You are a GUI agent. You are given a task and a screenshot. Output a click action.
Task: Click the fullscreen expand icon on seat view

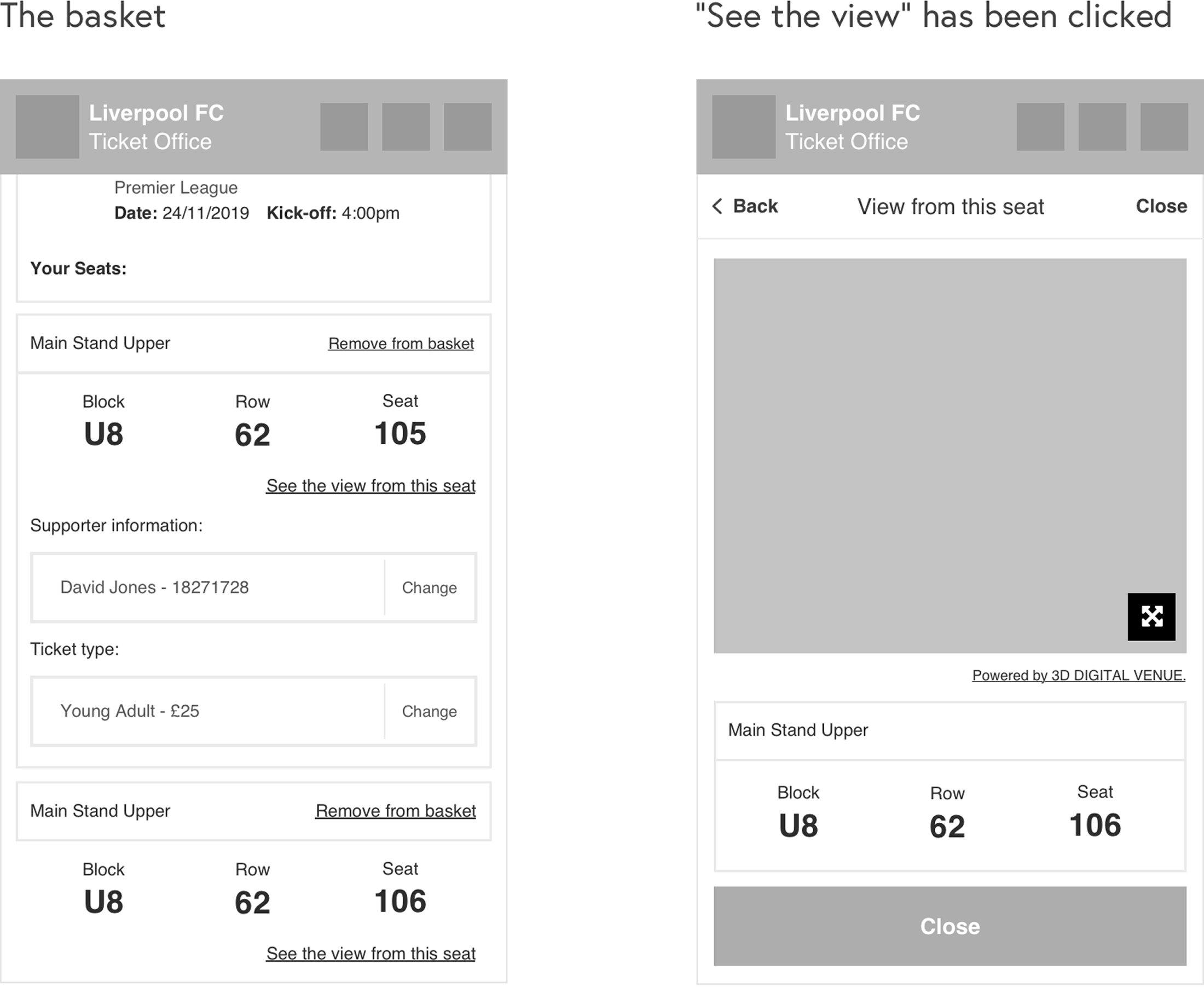(1151, 617)
